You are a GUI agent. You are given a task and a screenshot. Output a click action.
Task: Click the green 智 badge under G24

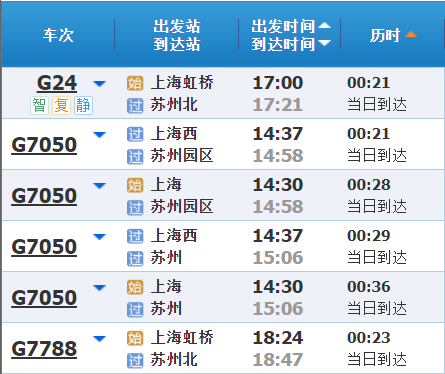[x=39, y=105]
